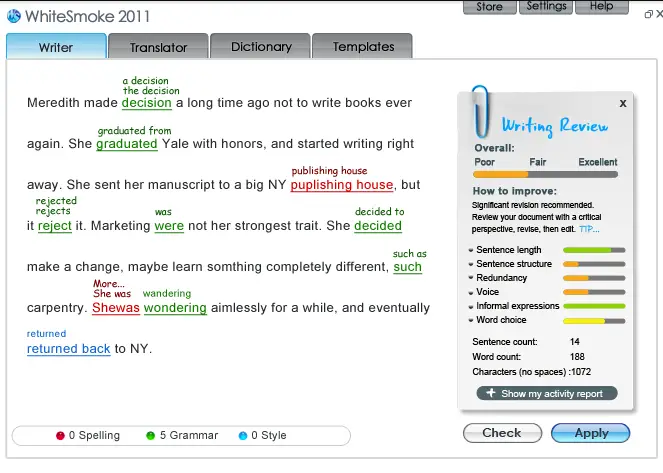Viewport: 663px width, 473px height.
Task: Click the '5 Grammar' counter label
Action: (x=189, y=435)
